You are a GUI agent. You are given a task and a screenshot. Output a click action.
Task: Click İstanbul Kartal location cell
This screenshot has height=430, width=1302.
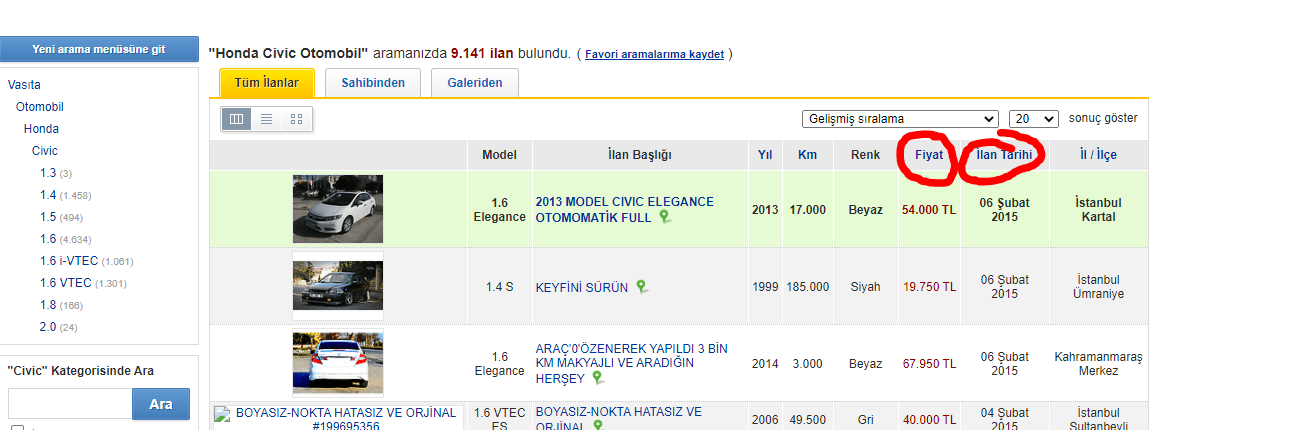pyautogui.click(x=1098, y=209)
